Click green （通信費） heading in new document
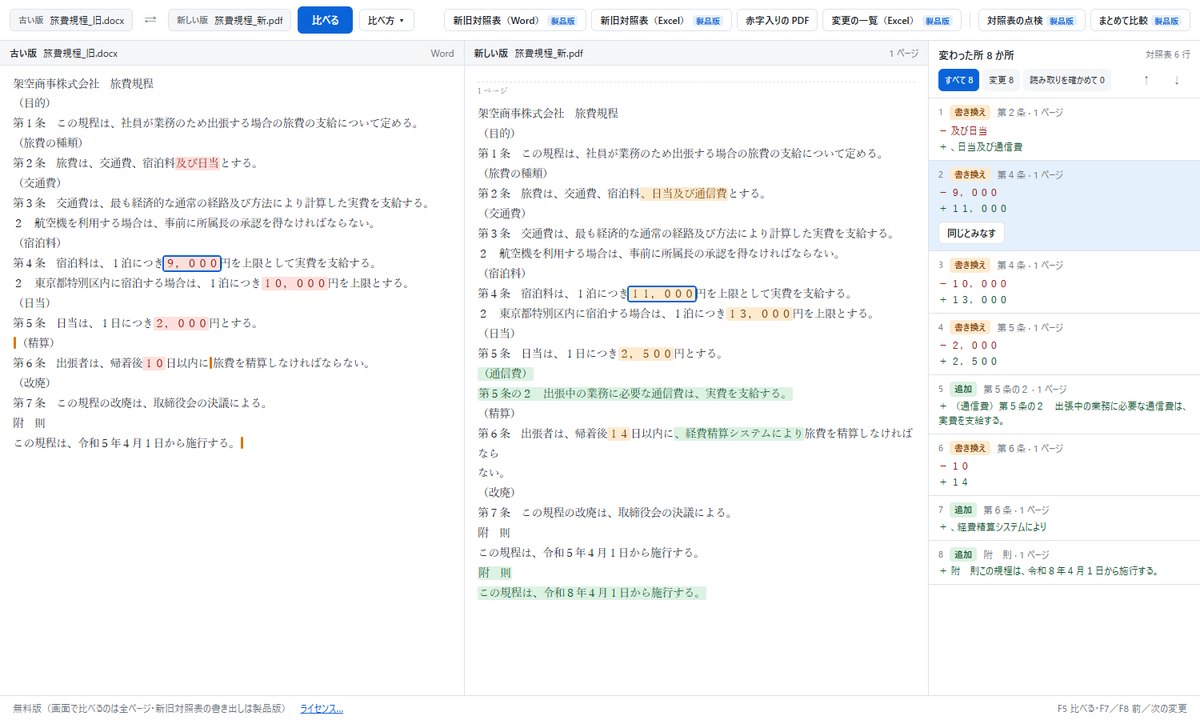The image size is (1200, 720). [x=505, y=373]
